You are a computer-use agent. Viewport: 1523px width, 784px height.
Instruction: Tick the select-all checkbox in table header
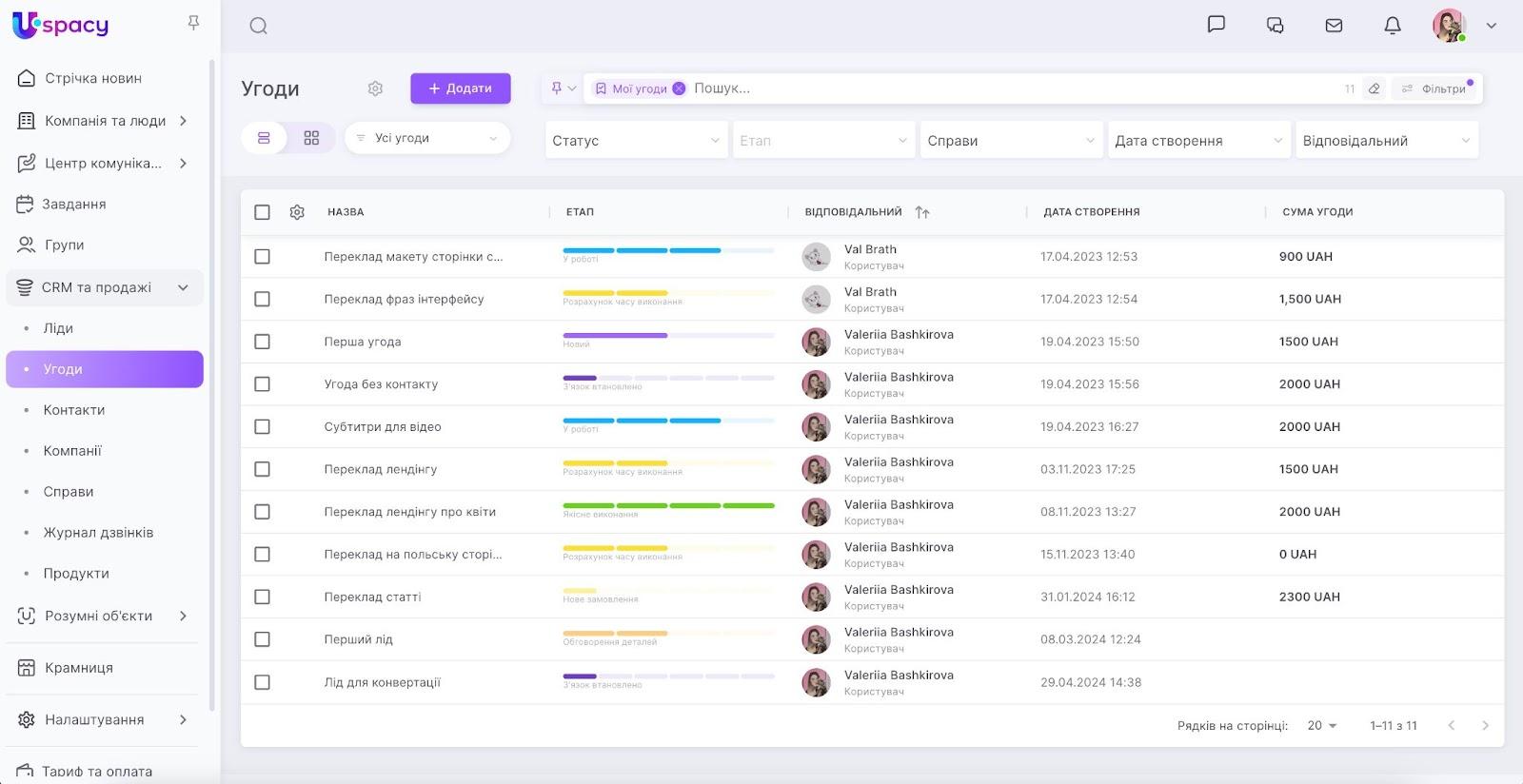click(x=262, y=212)
